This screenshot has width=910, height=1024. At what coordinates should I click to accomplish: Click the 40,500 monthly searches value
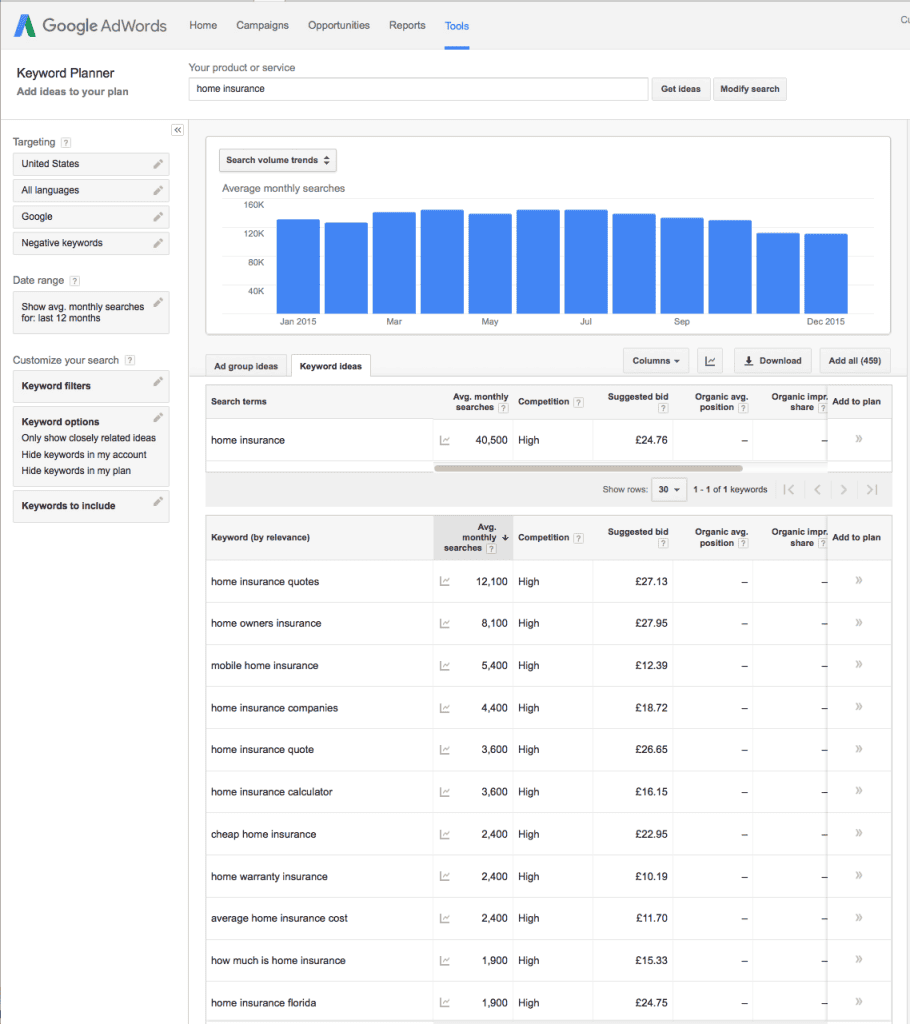pos(491,440)
